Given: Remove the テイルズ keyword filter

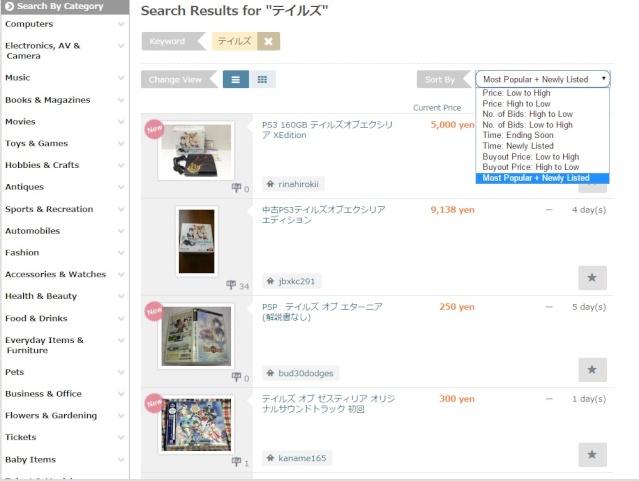Looking at the screenshot, I should point(267,41).
